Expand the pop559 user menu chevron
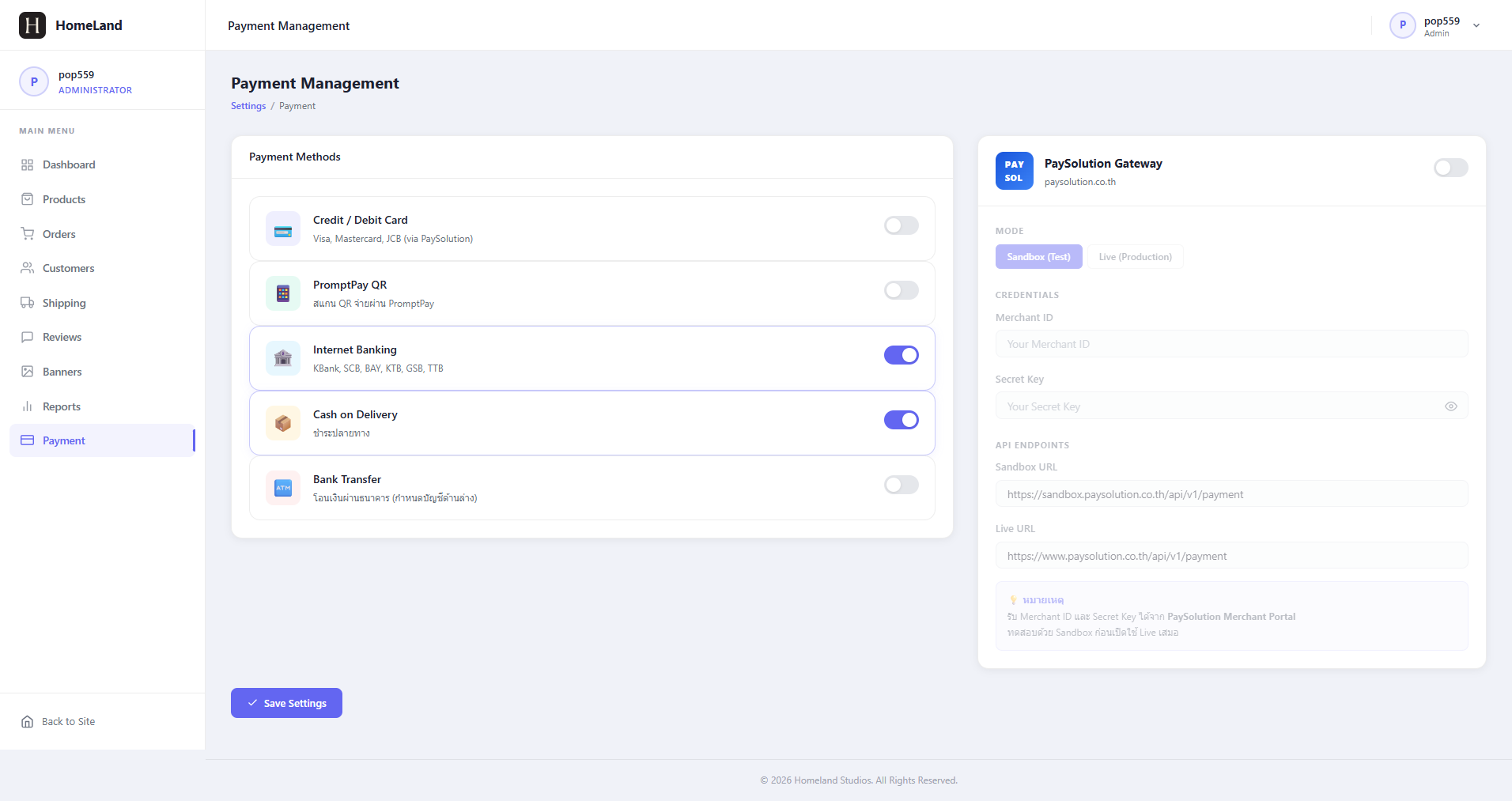 (1476, 25)
